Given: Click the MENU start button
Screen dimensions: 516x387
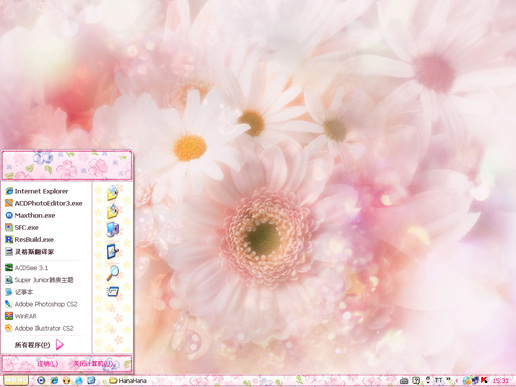Looking at the screenshot, I should [16, 380].
